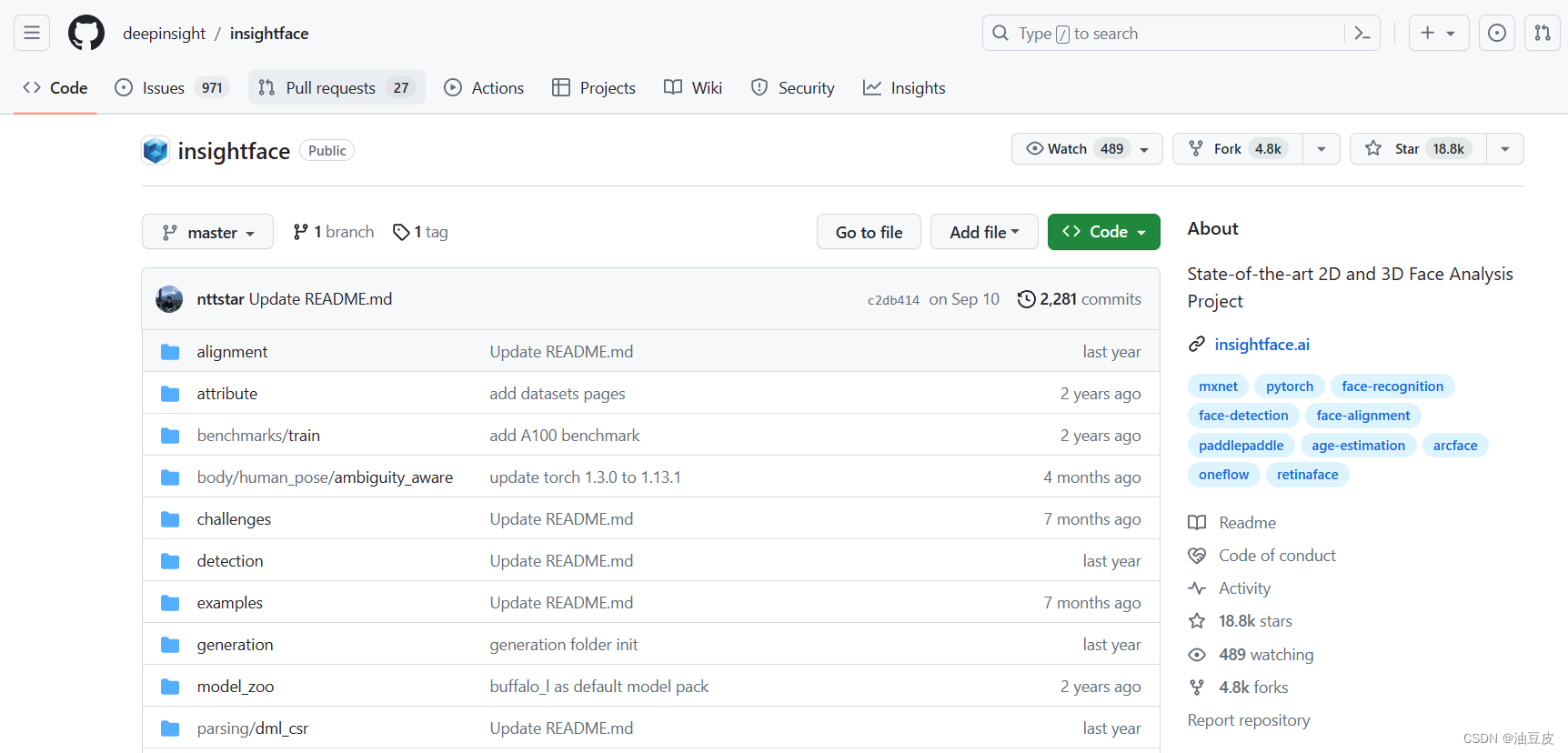
Task: Click the folder icon for examples
Action: (170, 603)
